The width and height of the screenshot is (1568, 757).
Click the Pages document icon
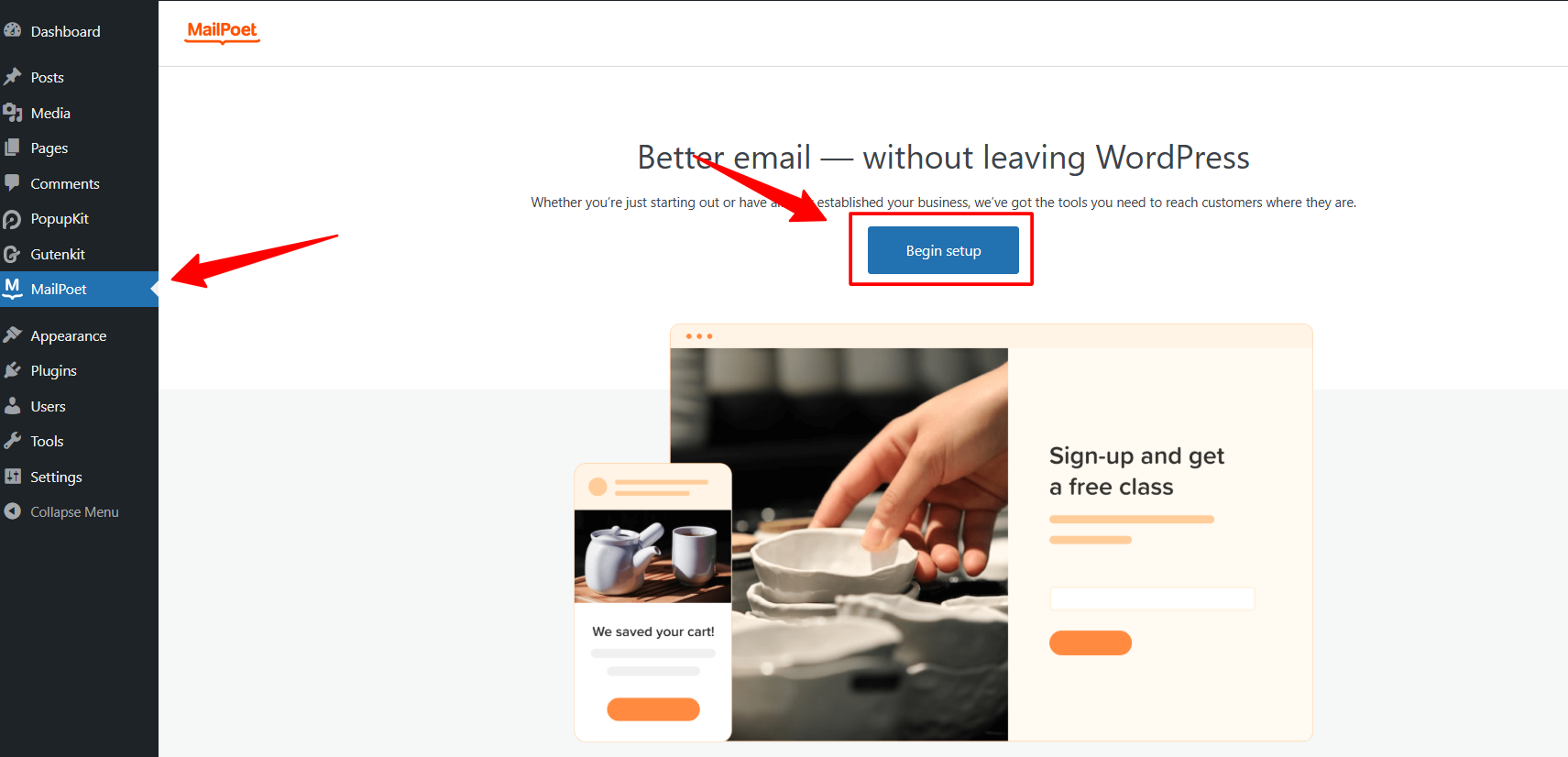coord(12,148)
